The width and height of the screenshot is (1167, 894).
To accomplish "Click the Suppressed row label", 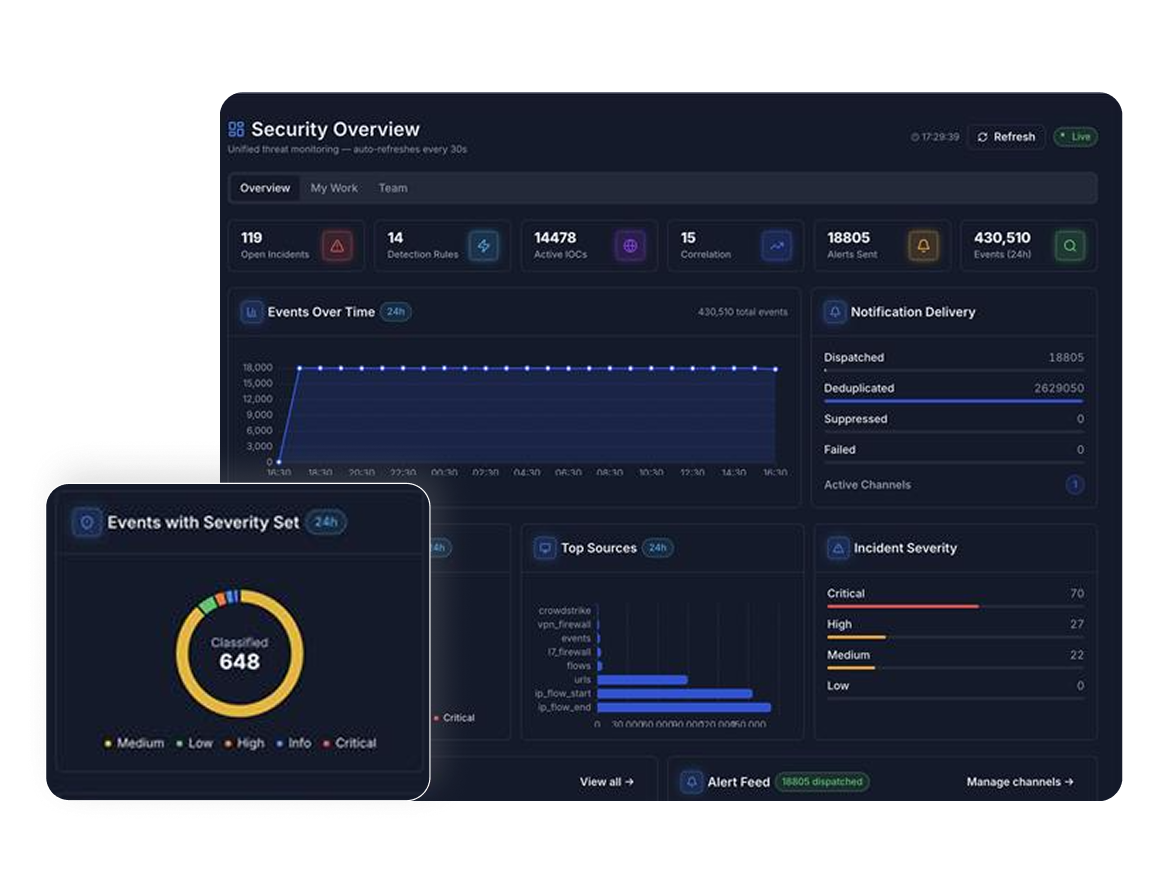I will [x=855, y=419].
